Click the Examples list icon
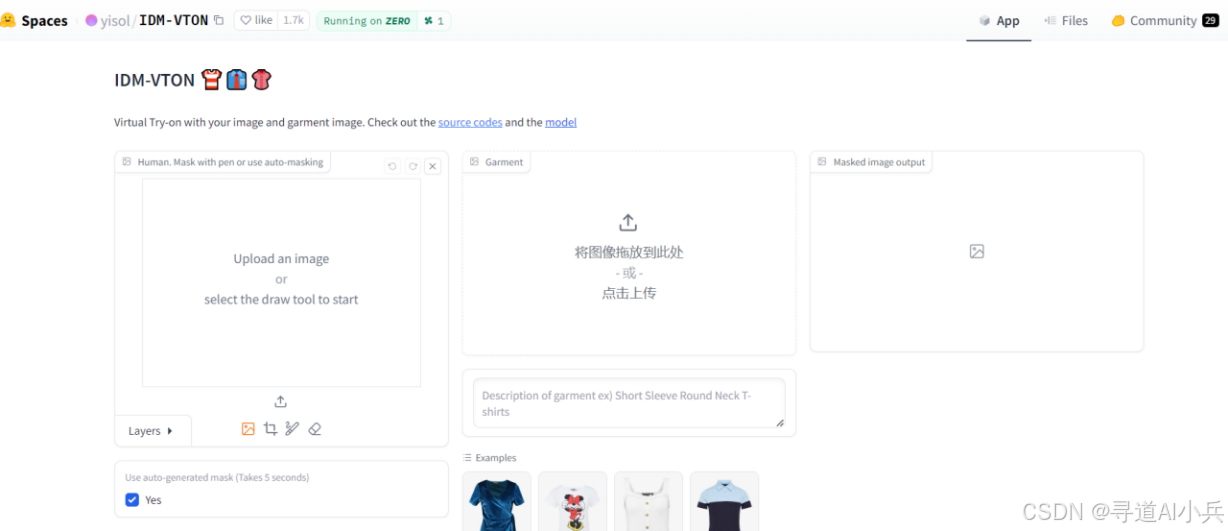This screenshot has height=531, width=1228. tap(467, 458)
